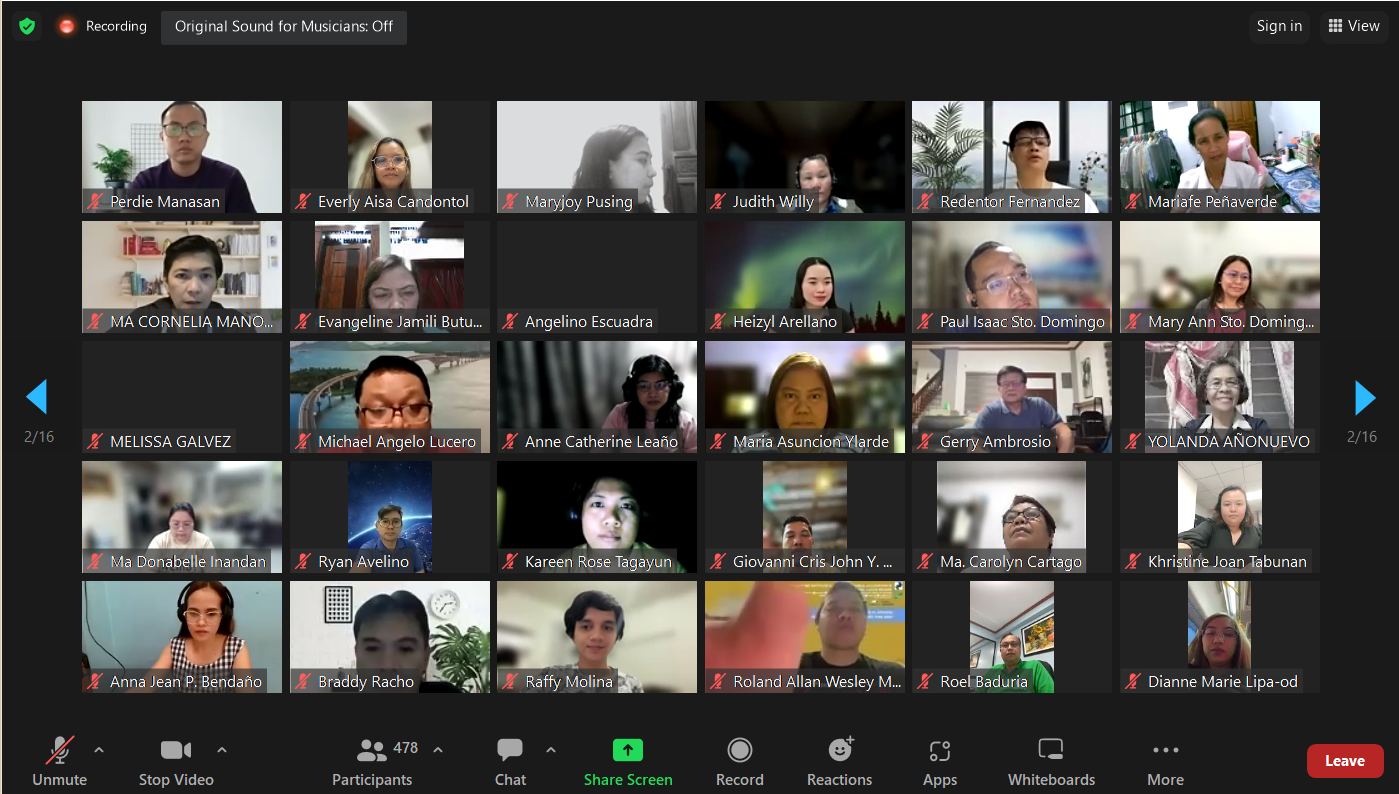Expand caret next to Participants count
The height and width of the screenshot is (794, 1399).
pos(438,749)
